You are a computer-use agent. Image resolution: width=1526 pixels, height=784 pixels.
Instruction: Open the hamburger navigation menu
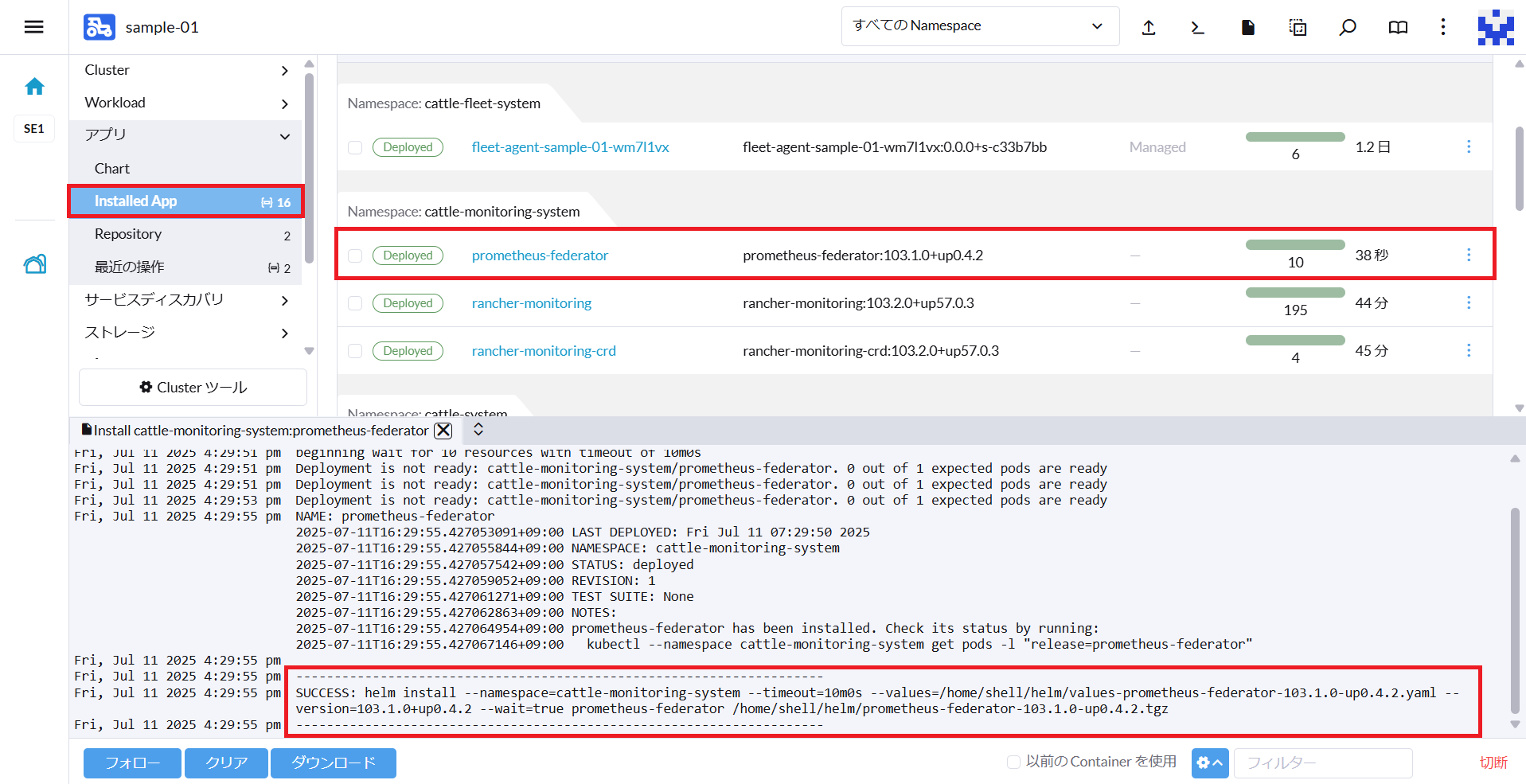click(x=33, y=27)
